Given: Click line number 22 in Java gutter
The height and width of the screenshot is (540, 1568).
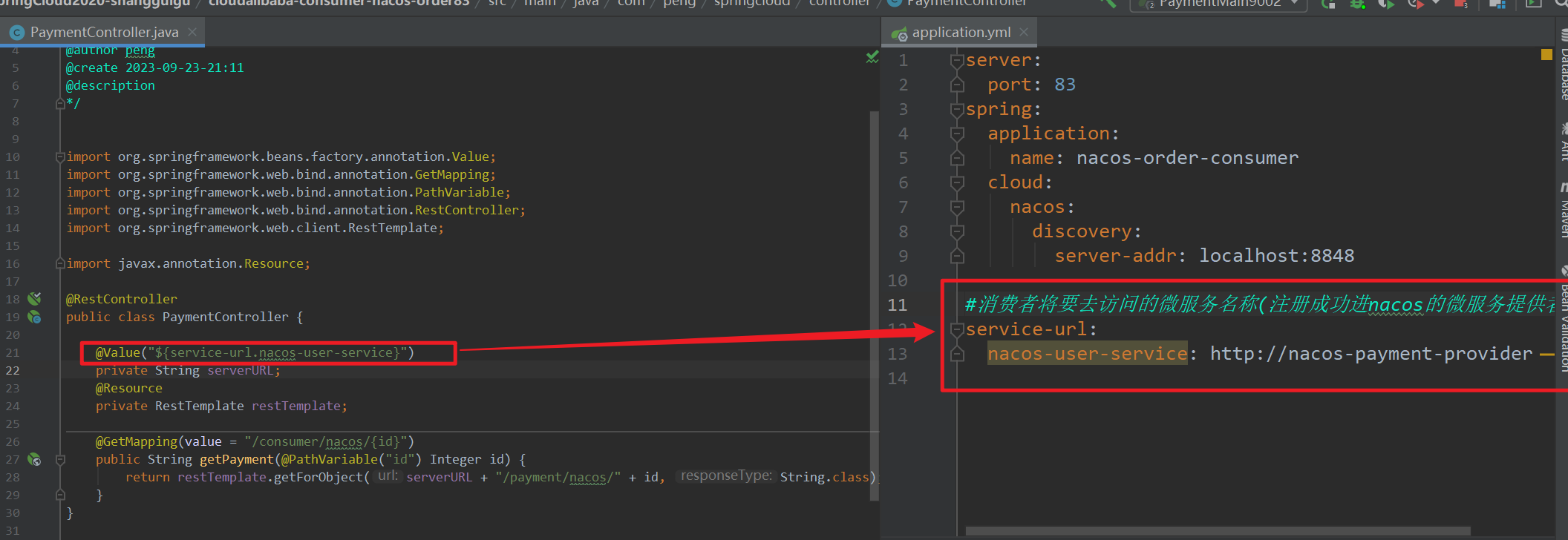Looking at the screenshot, I should point(13,370).
